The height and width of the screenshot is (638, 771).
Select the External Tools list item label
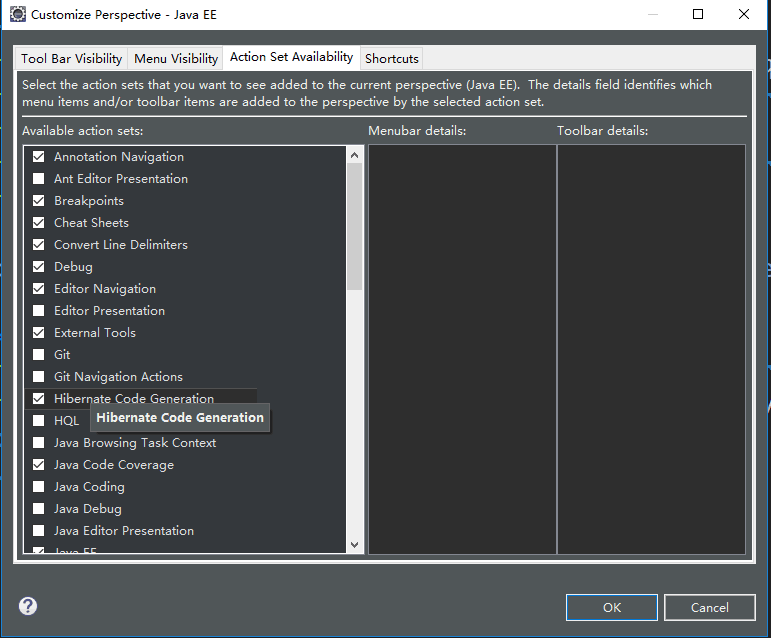coord(95,333)
